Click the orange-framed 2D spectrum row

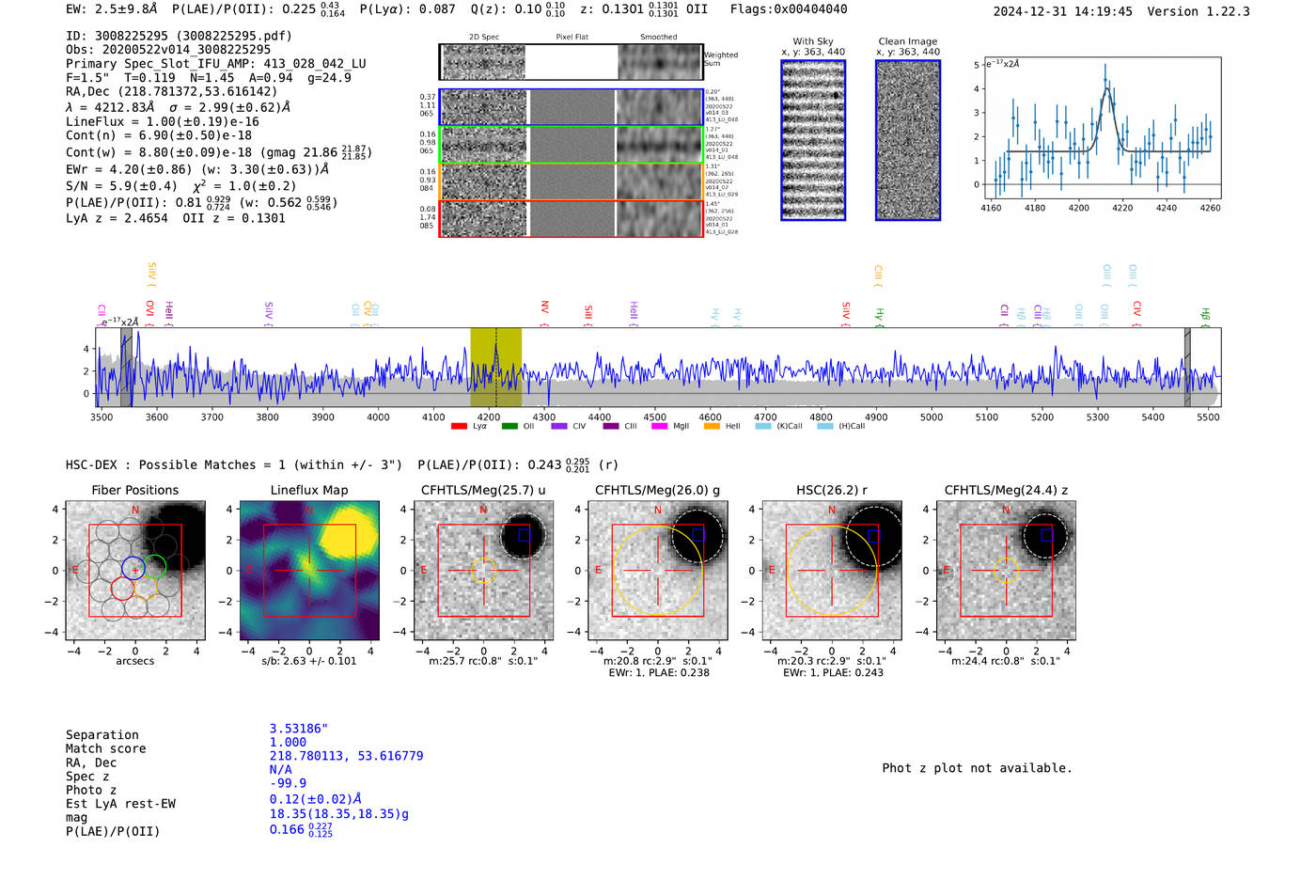click(x=572, y=181)
